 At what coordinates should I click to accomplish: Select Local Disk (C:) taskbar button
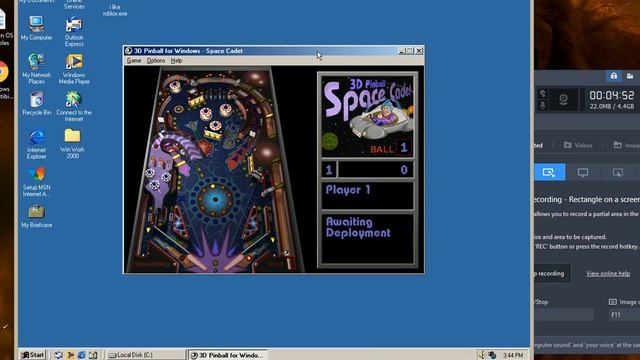(x=146, y=355)
